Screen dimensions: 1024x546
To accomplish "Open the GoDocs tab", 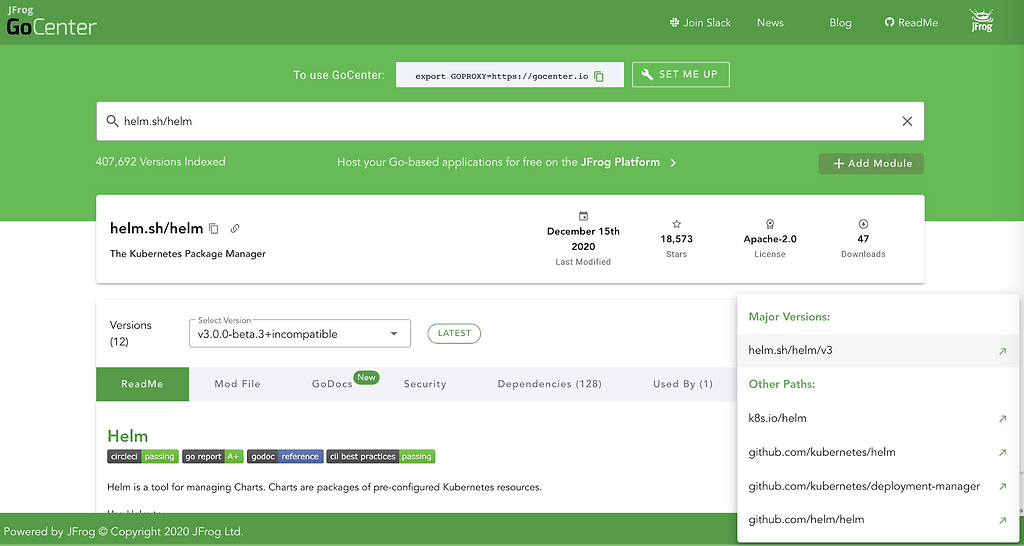I will [332, 384].
